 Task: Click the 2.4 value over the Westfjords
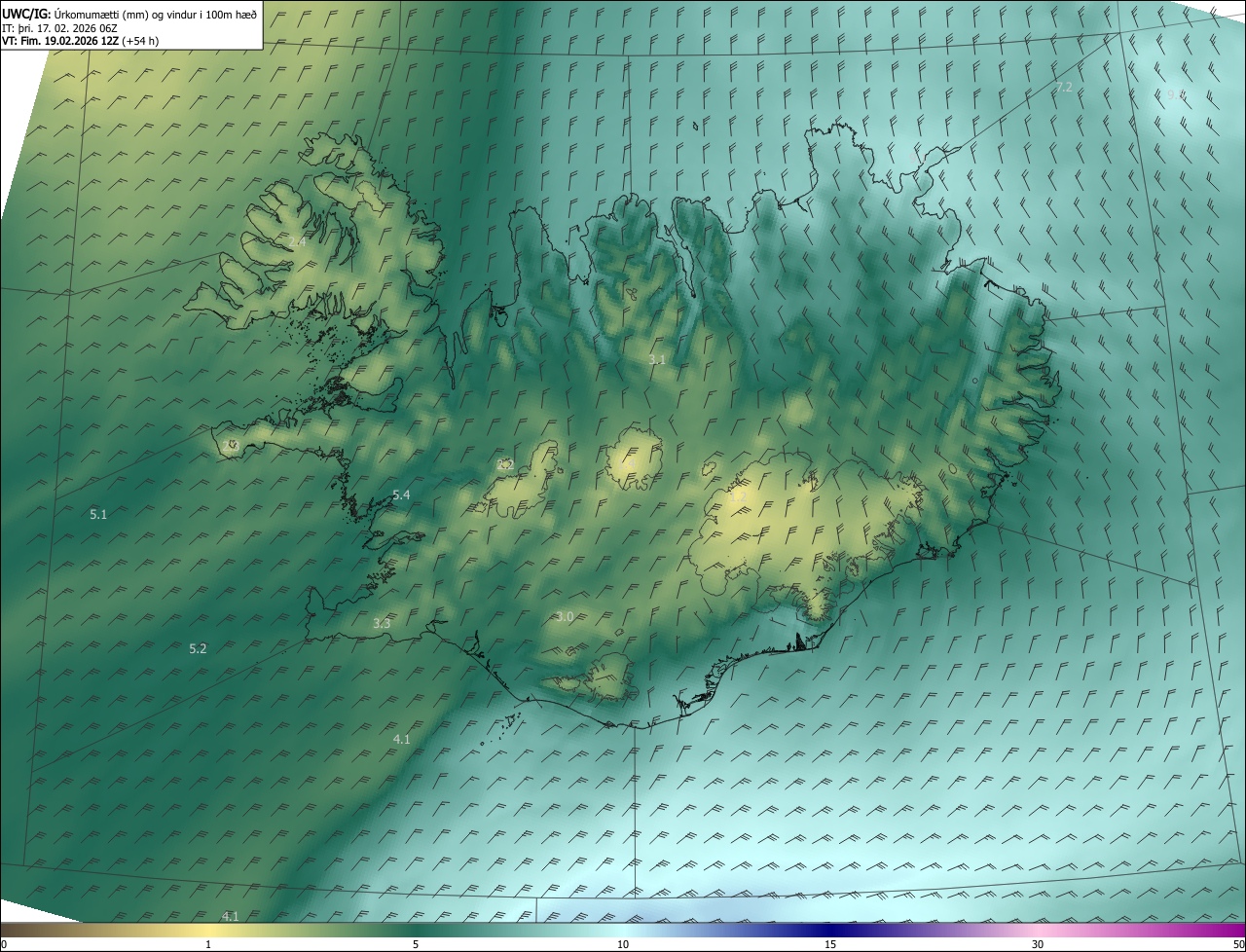[297, 241]
